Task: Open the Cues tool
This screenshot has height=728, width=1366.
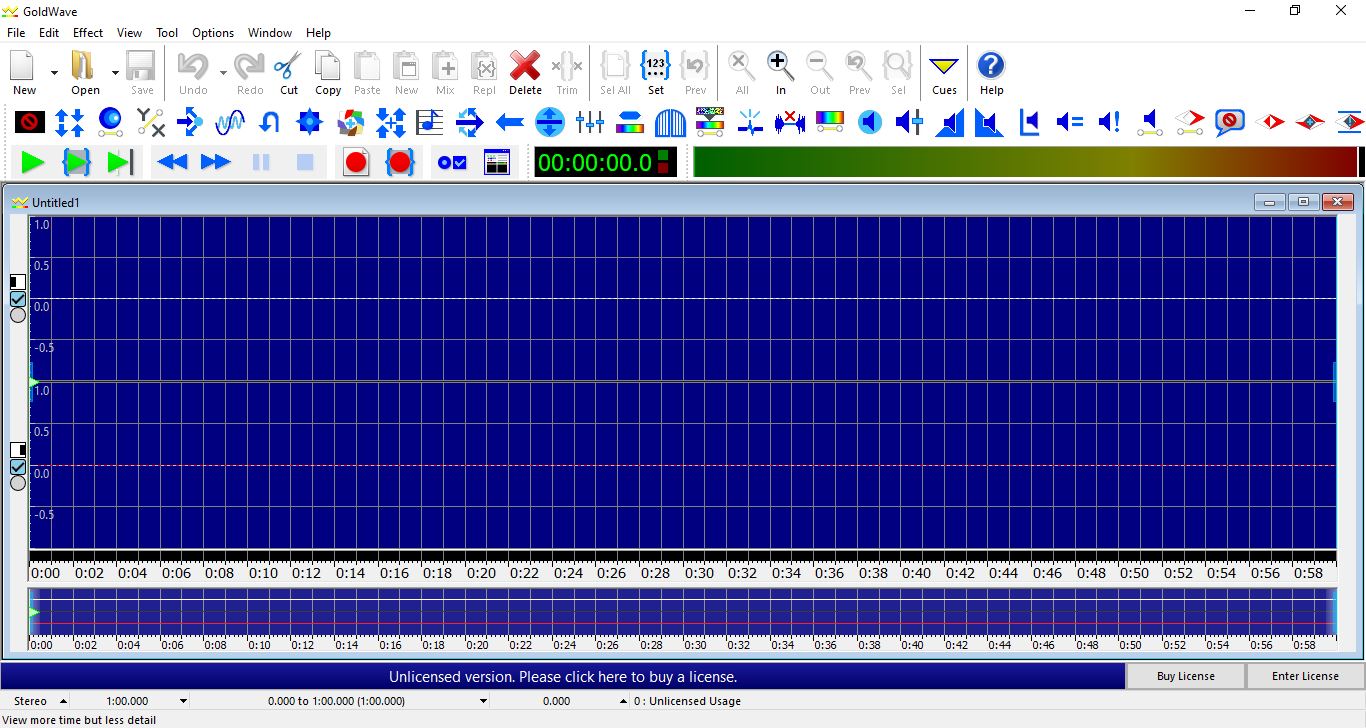Action: [x=944, y=73]
